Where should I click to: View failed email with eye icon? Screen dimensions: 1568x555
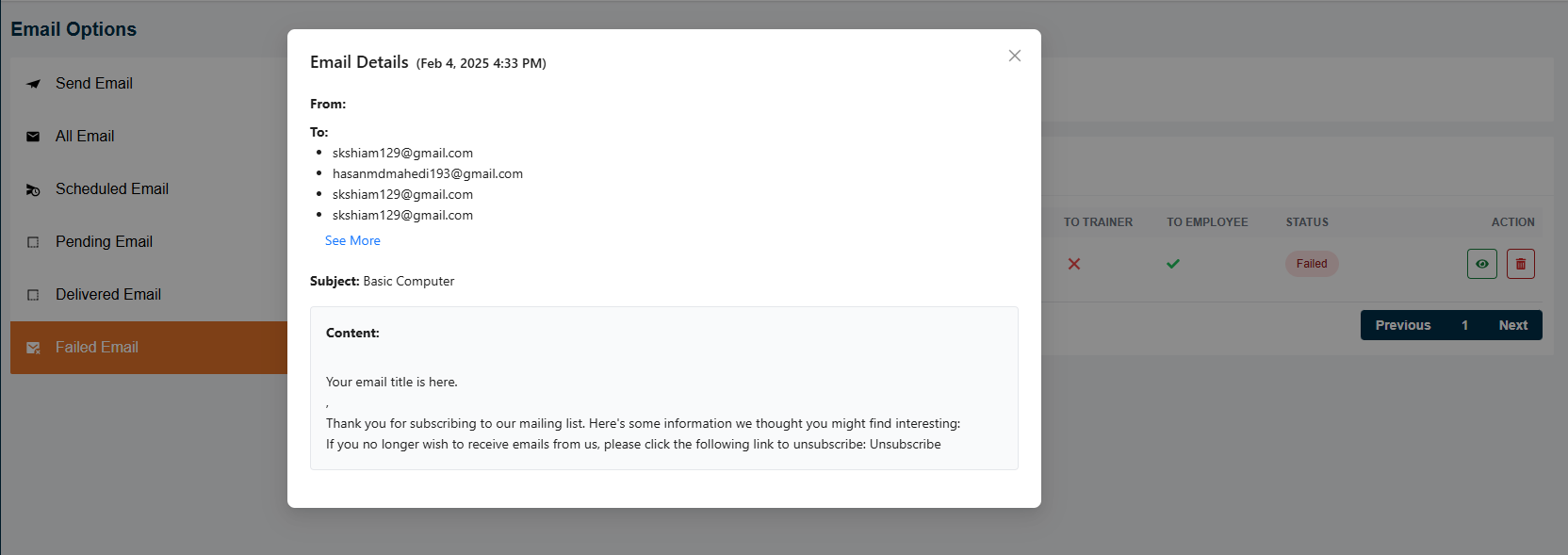coord(1481,264)
